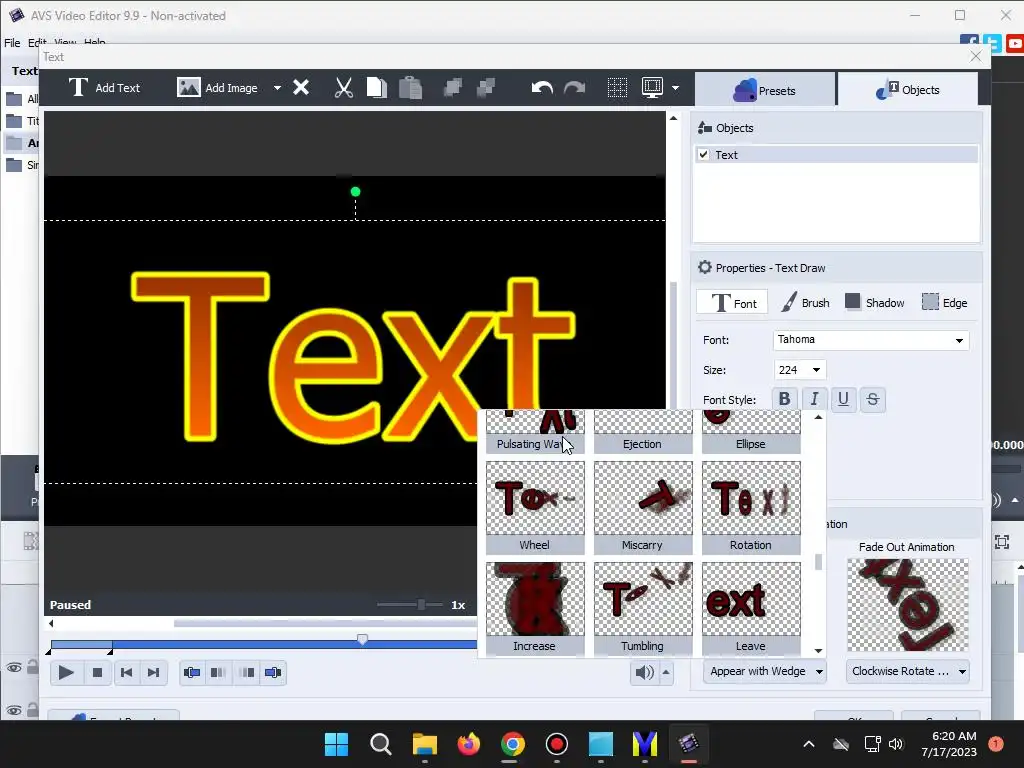1024x768 pixels.
Task: Click the Undo arrow icon
Action: click(x=542, y=88)
